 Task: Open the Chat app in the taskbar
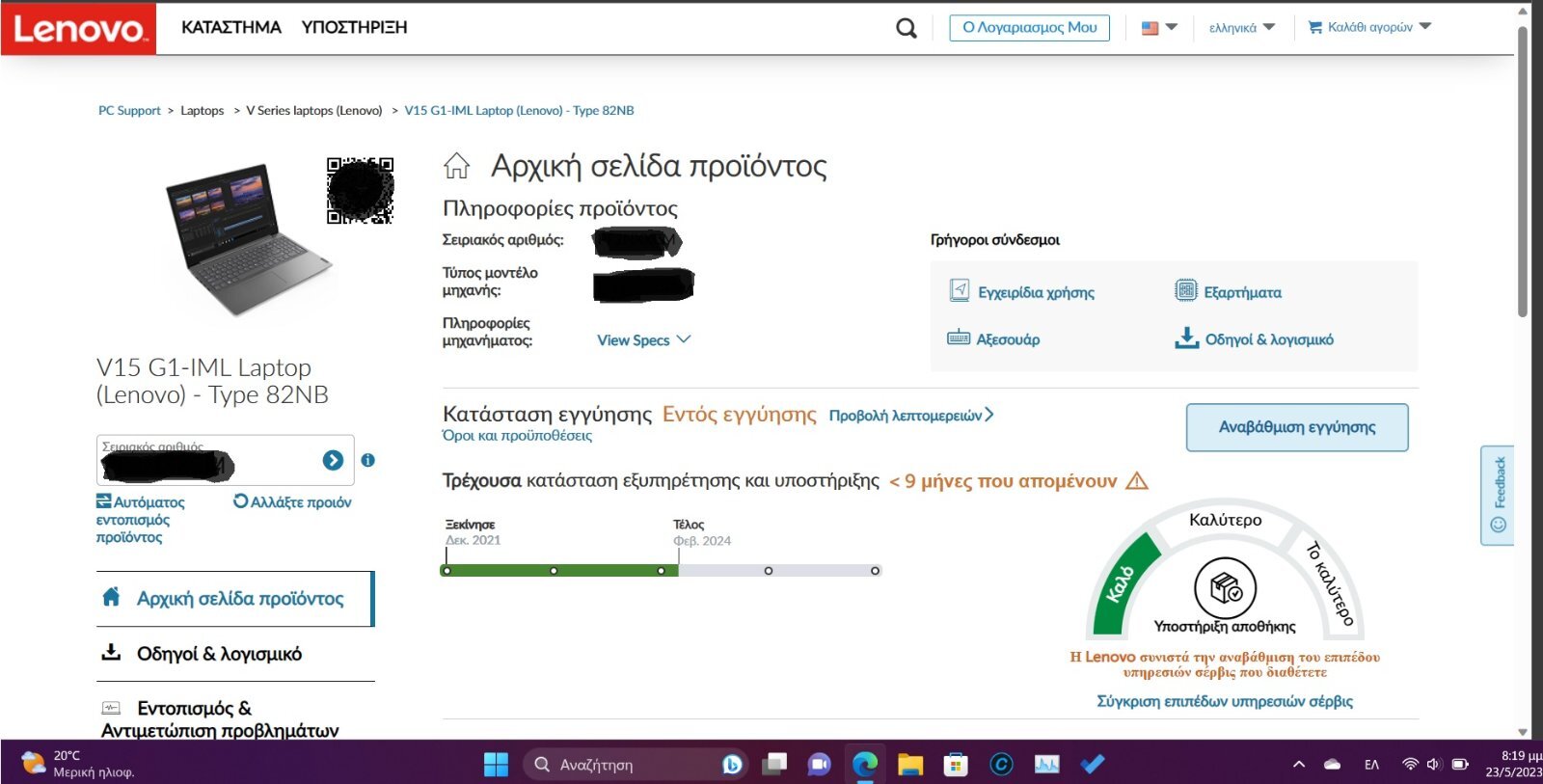coord(820,765)
